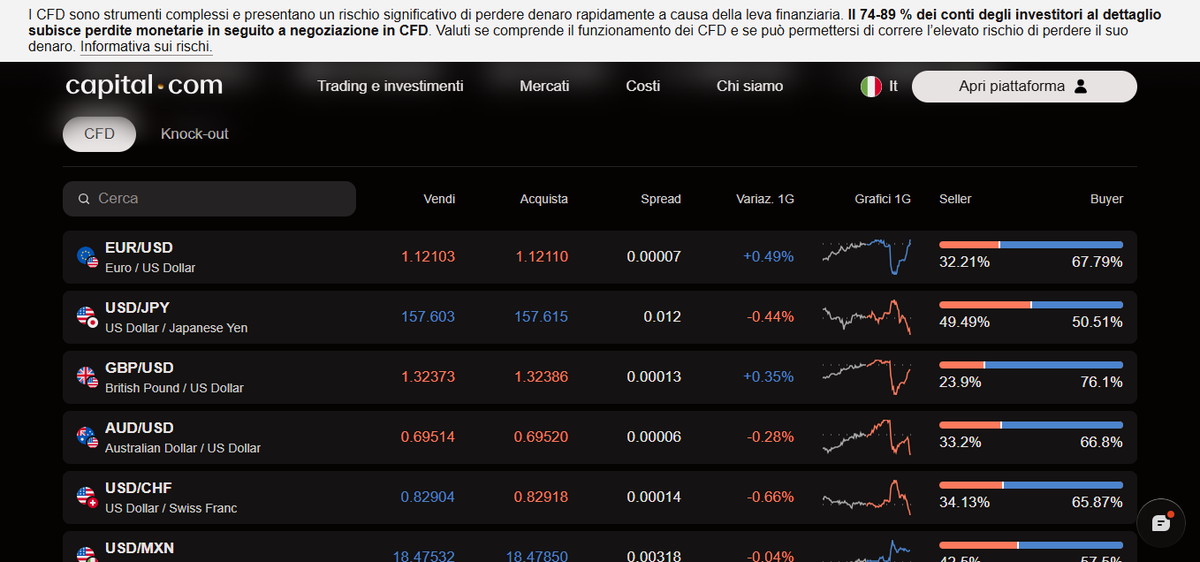This screenshot has width=1200, height=562.
Task: Click the AUD/USD buy price 0.69520
Action: pyautogui.click(x=541, y=437)
